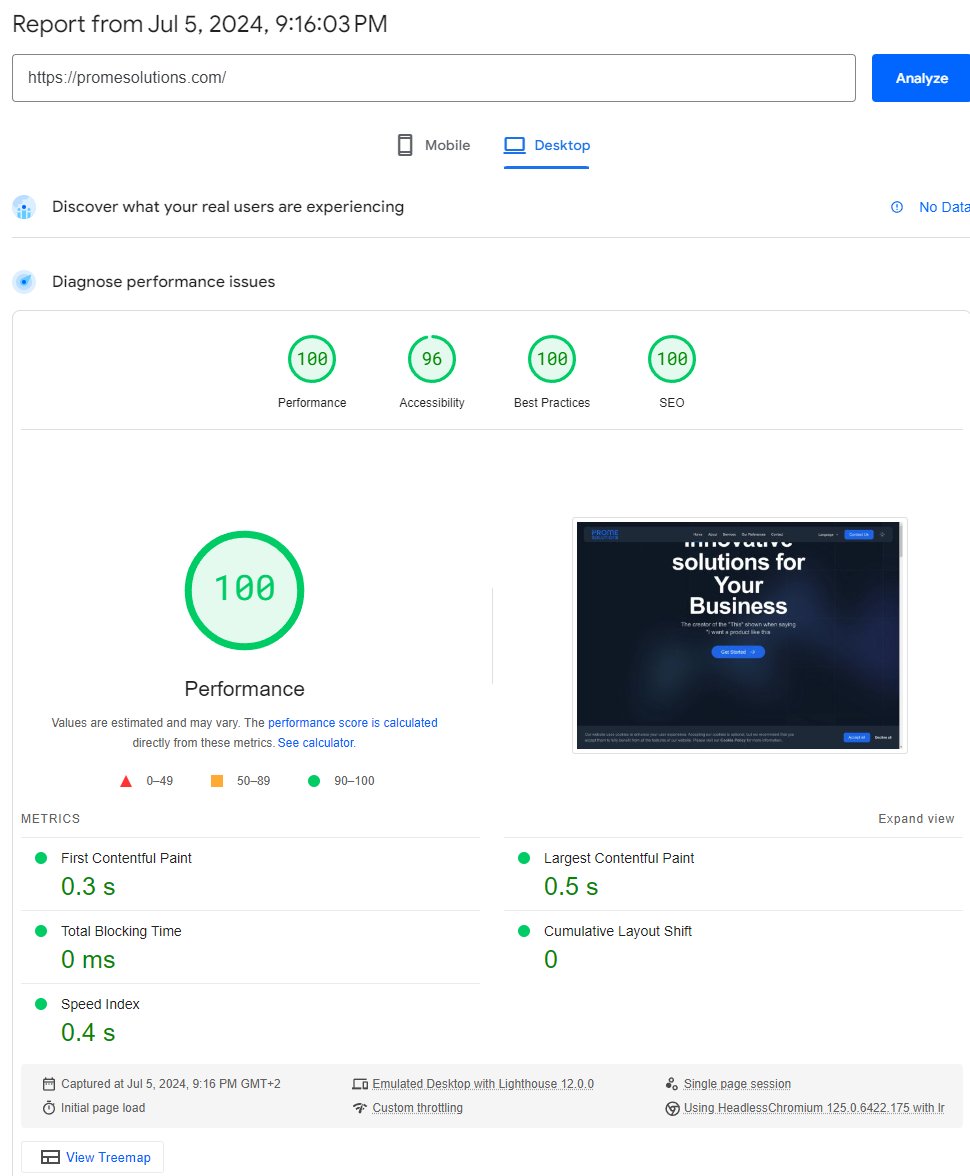The width and height of the screenshot is (970, 1176).
Task: Click the Speed Index metric label
Action: point(100,1004)
